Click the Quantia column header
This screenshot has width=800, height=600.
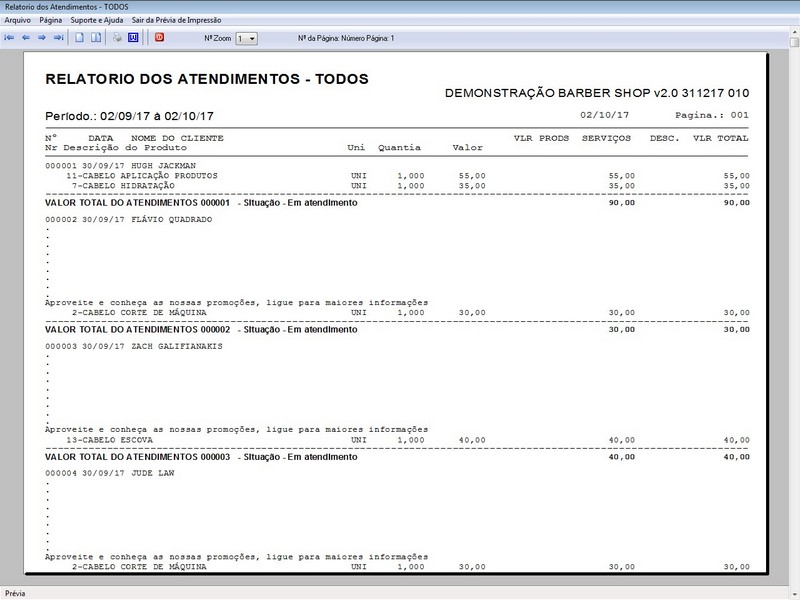pyautogui.click(x=399, y=147)
